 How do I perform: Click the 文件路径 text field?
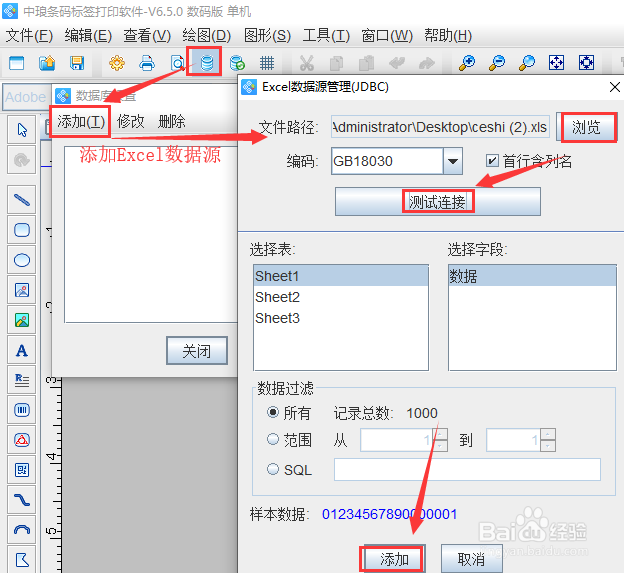tap(440, 127)
